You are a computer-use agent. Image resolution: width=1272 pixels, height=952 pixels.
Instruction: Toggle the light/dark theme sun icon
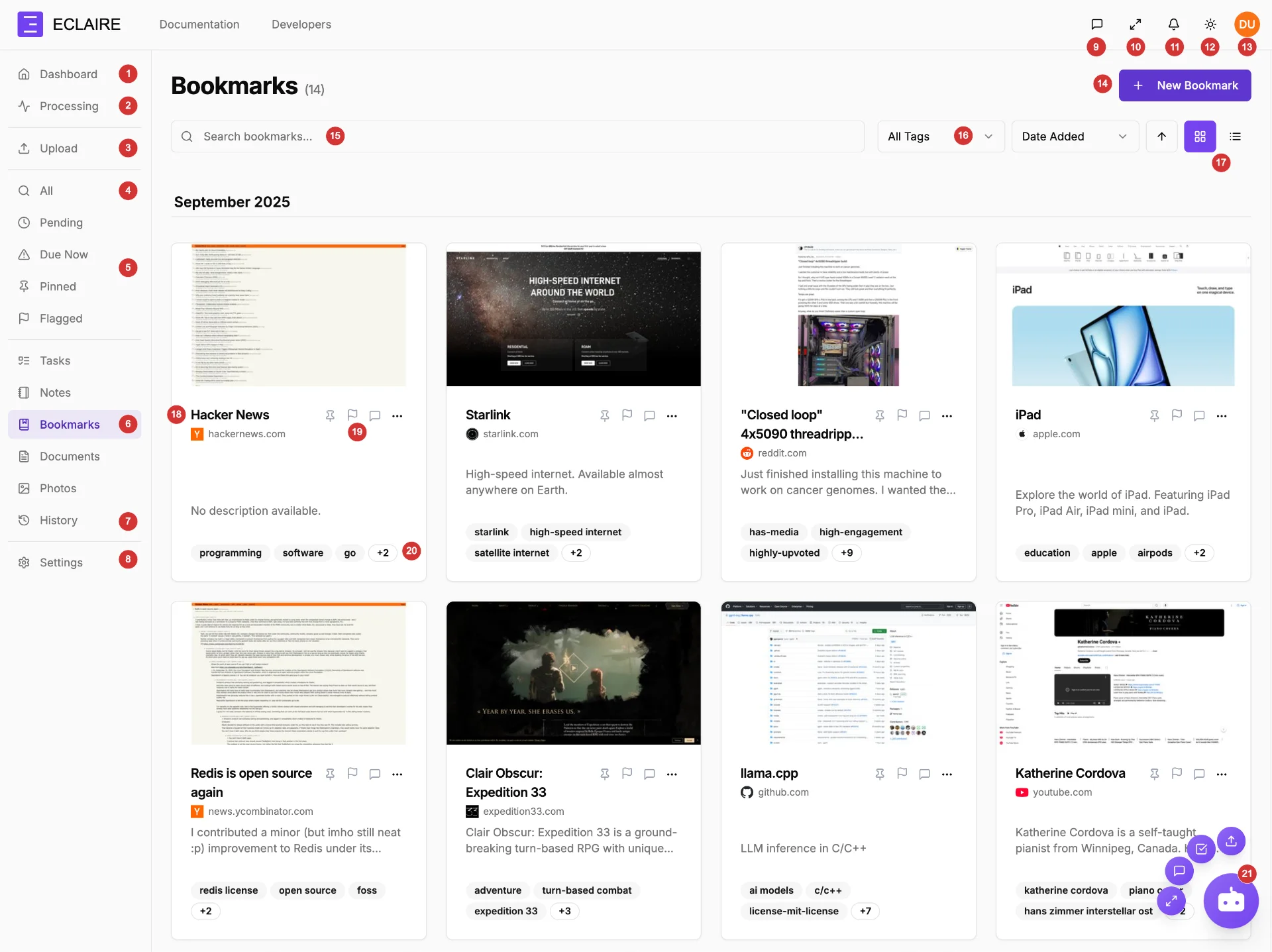click(x=1210, y=25)
